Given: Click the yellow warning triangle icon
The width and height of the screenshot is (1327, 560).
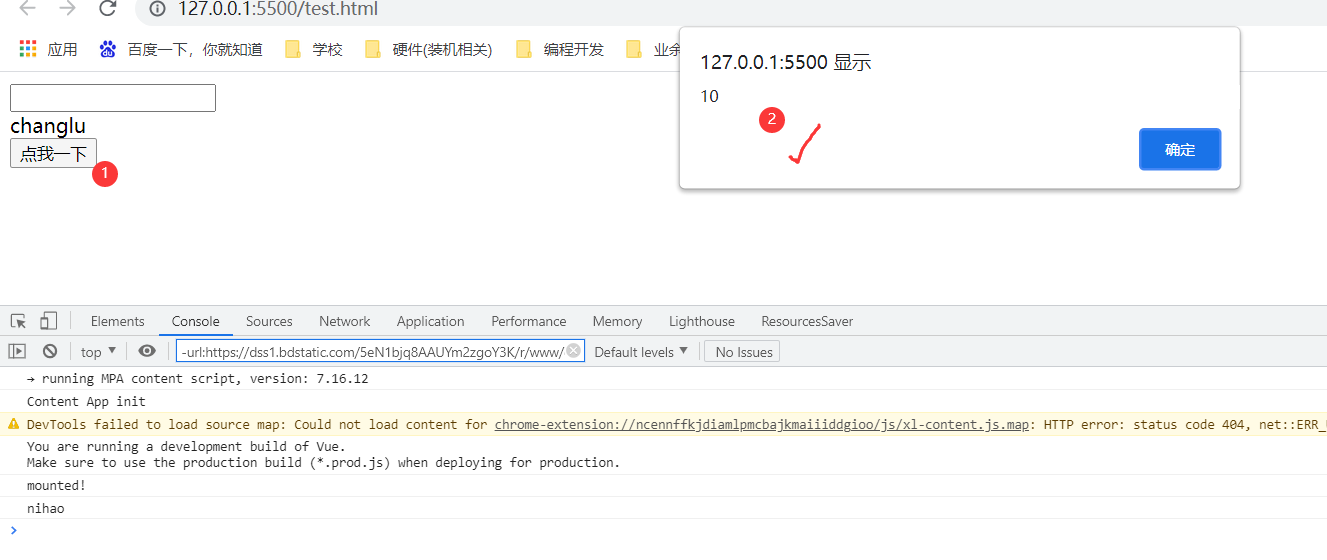Looking at the screenshot, I should pyautogui.click(x=13, y=424).
